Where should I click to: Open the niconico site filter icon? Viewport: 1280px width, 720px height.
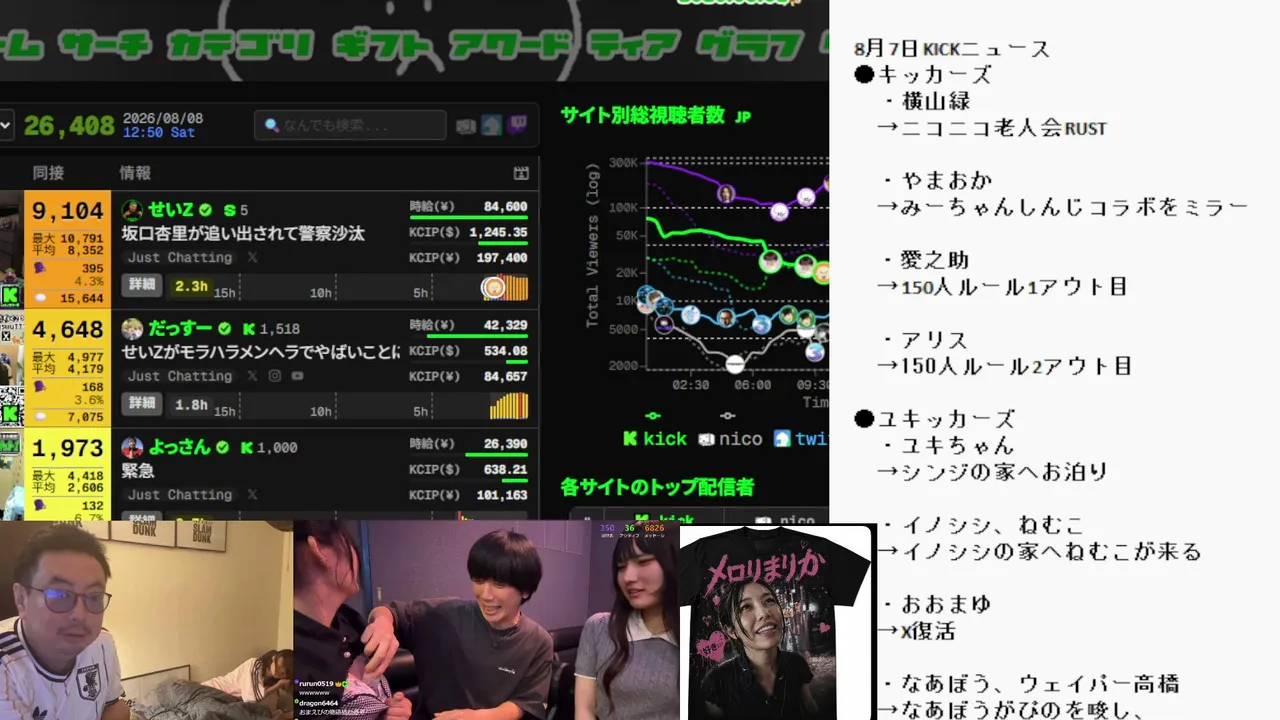click(466, 126)
